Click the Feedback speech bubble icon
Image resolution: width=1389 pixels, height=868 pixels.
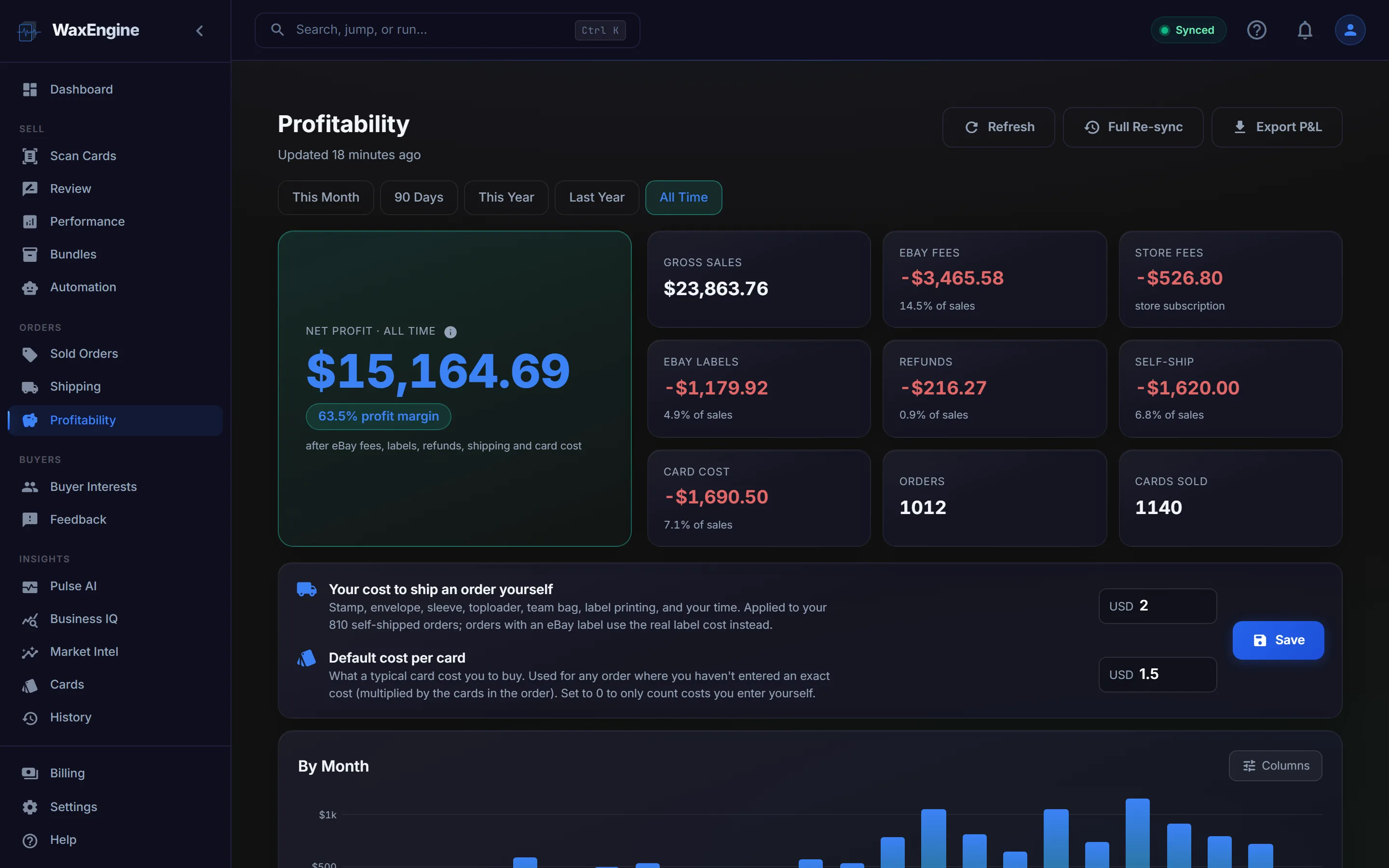click(x=29, y=519)
